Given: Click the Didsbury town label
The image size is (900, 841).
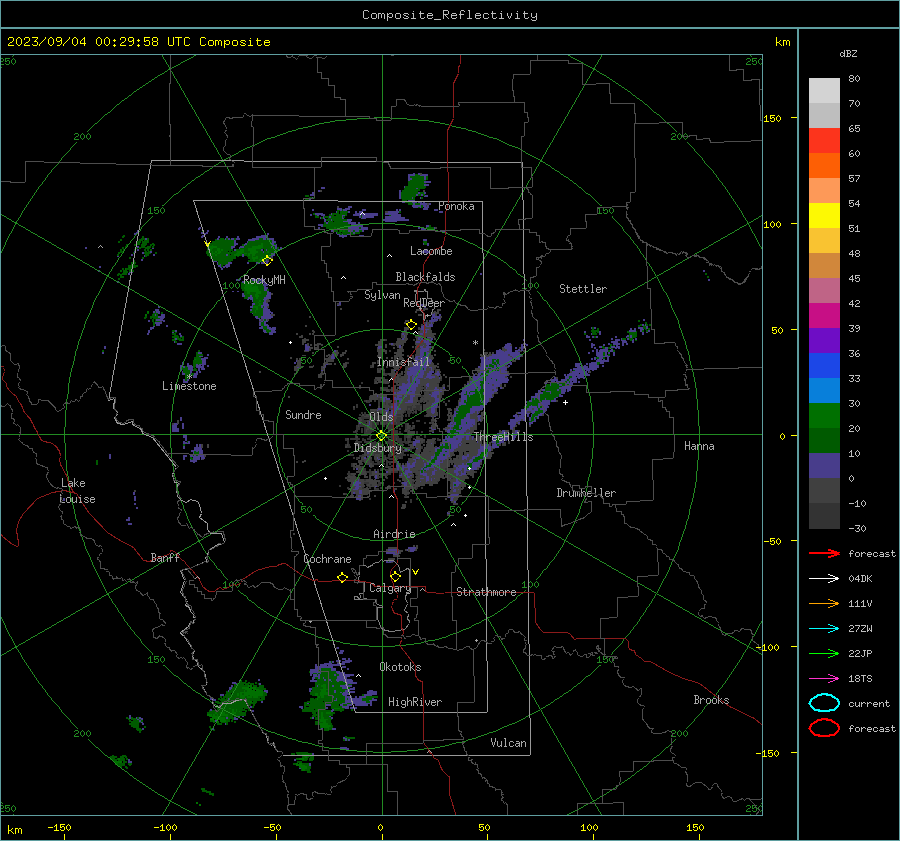Looking at the screenshot, I should (378, 448).
